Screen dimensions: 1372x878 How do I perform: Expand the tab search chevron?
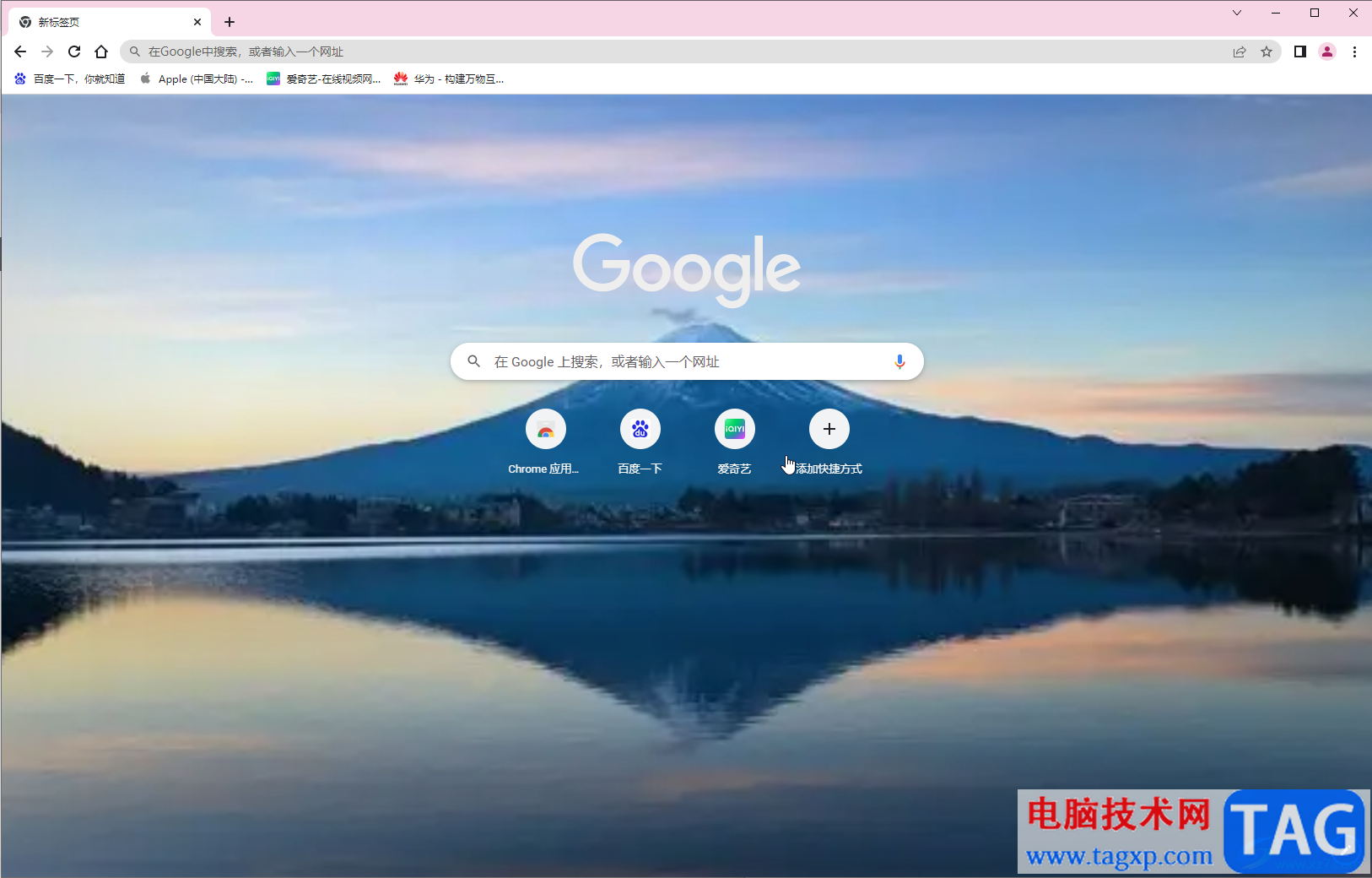click(x=1237, y=13)
